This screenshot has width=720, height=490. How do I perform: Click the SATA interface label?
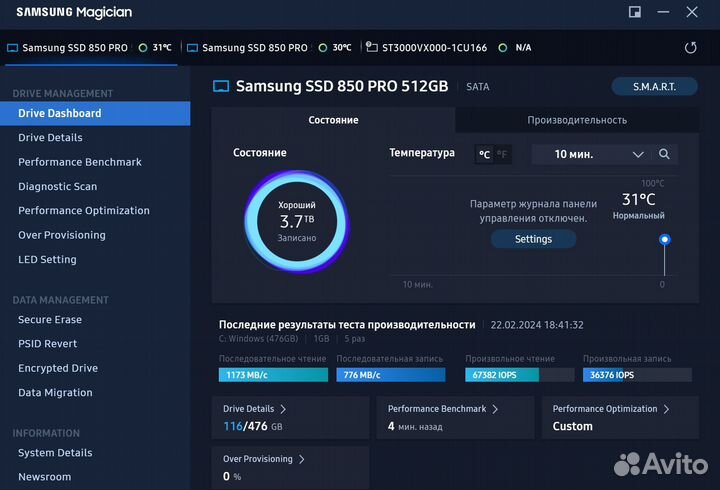[x=478, y=87]
